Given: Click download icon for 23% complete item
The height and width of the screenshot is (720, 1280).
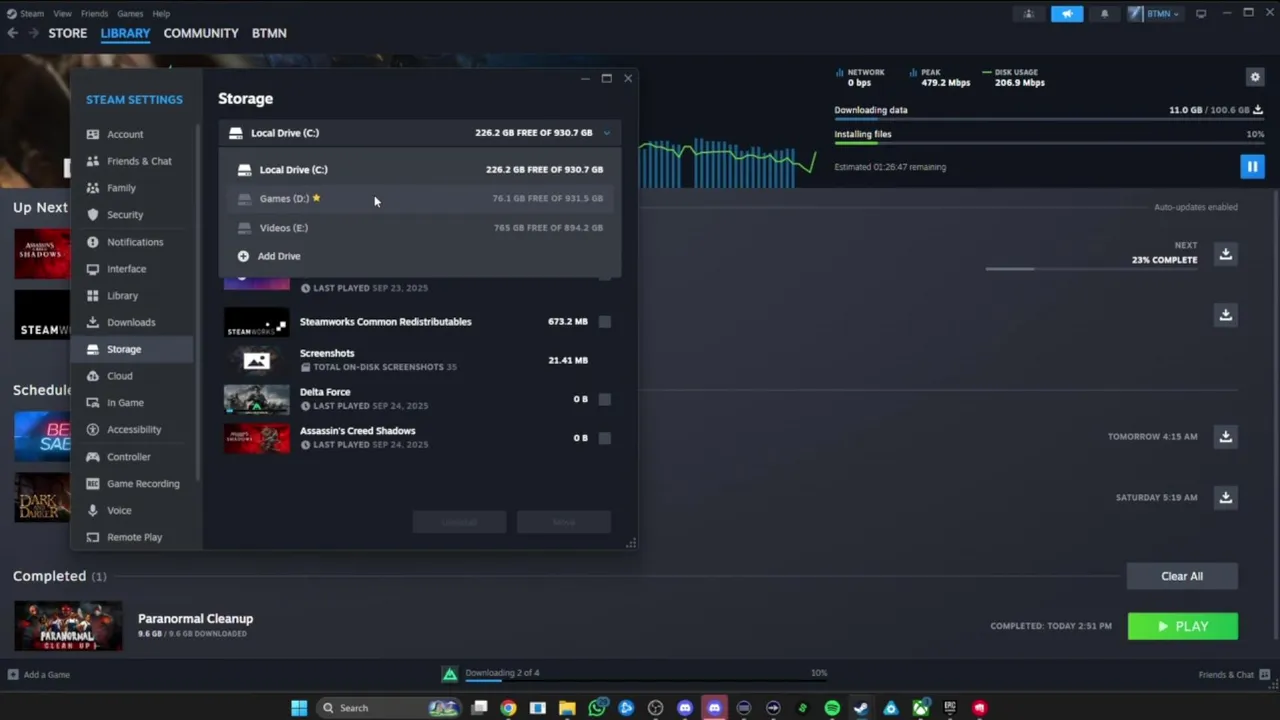Looking at the screenshot, I should (x=1225, y=254).
